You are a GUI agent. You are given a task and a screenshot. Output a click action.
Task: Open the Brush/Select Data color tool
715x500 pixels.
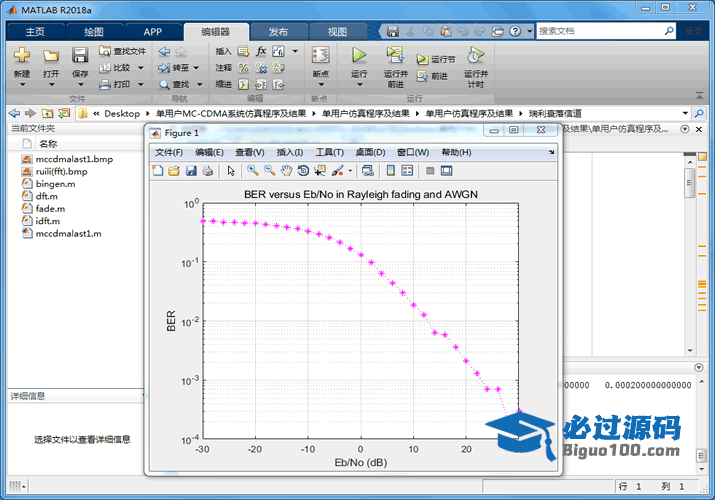(x=338, y=171)
